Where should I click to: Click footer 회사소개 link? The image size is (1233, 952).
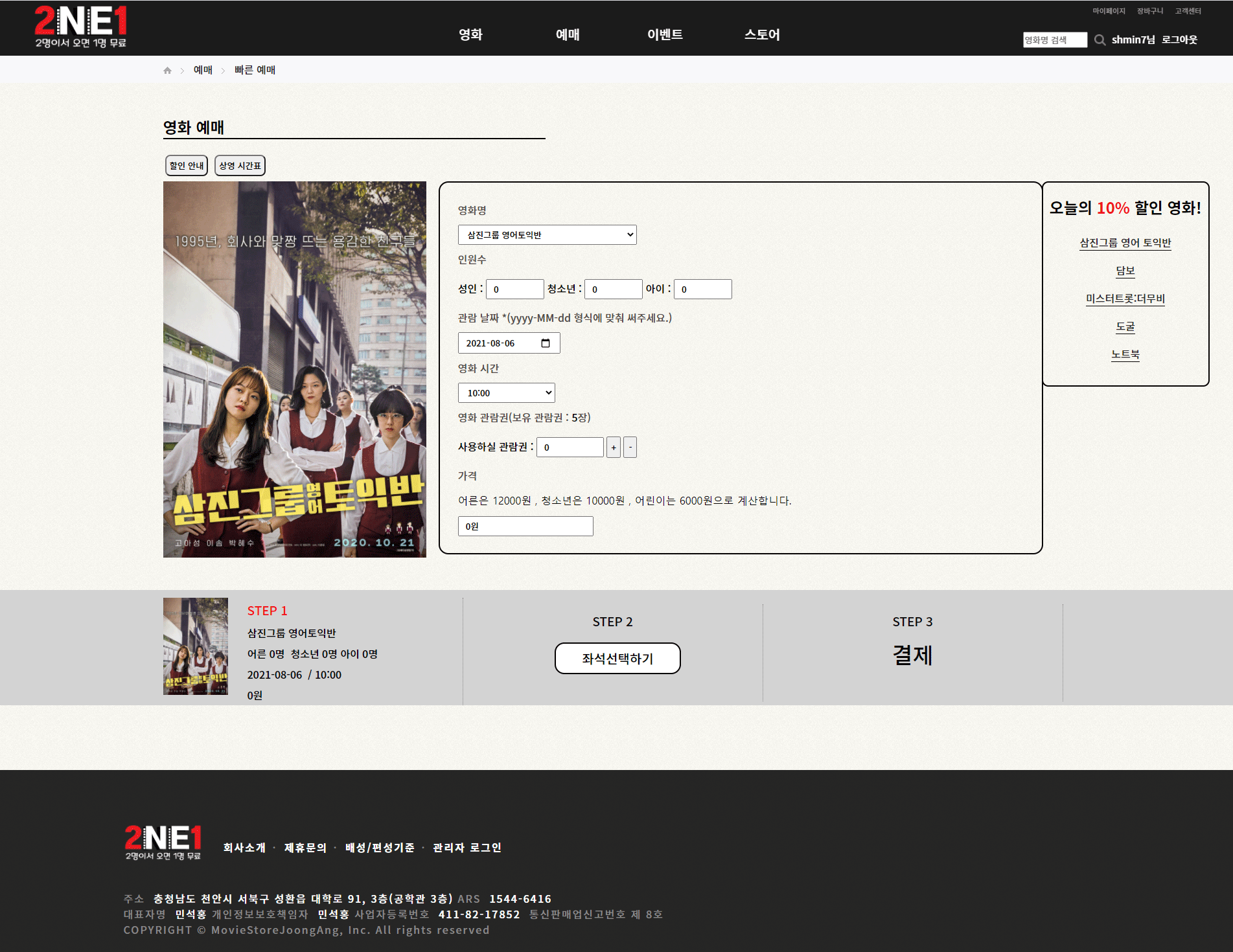click(x=244, y=848)
